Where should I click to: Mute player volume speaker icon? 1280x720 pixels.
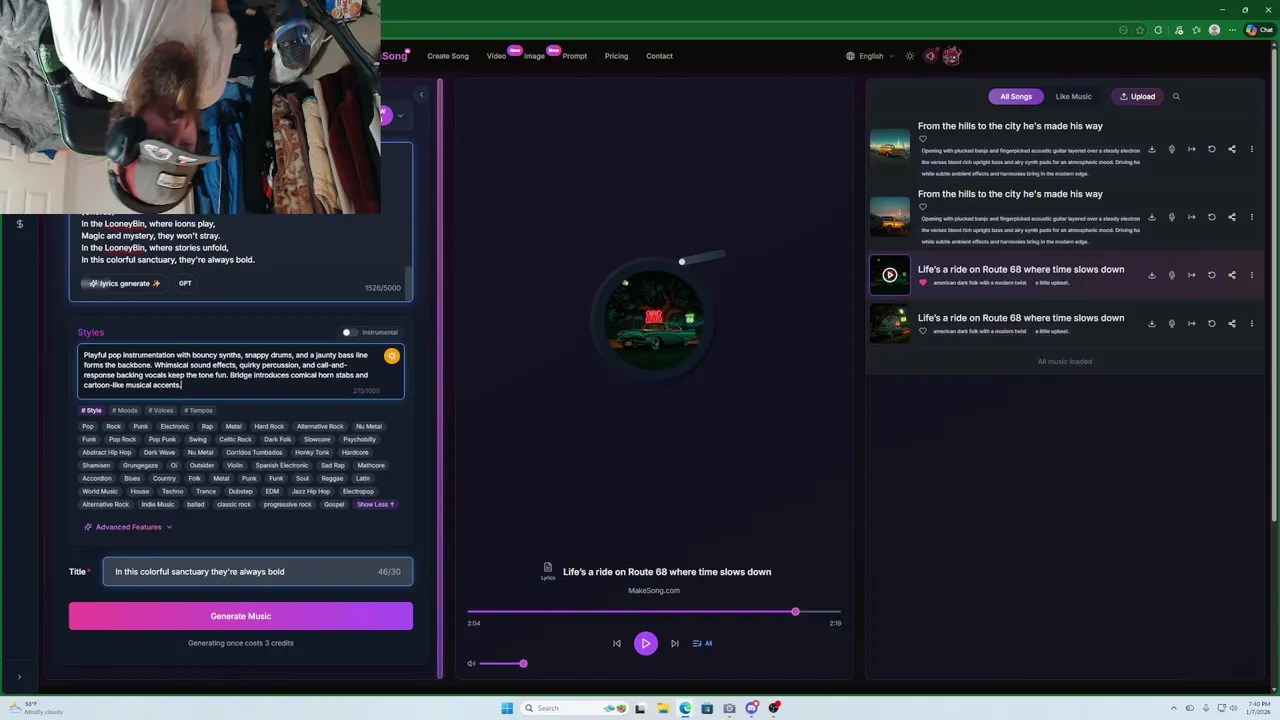click(x=471, y=663)
